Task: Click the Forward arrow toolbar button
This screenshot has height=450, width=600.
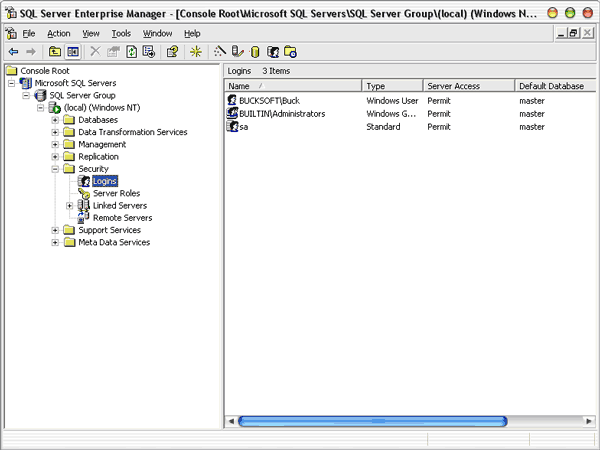Action: [31, 52]
